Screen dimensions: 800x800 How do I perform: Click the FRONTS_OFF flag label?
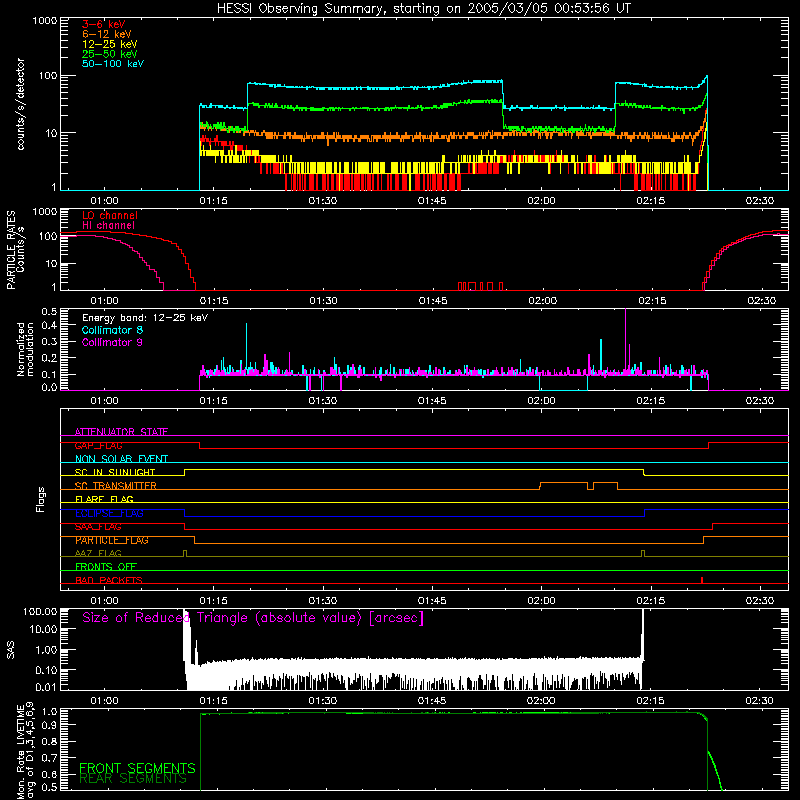pyautogui.click(x=106, y=567)
